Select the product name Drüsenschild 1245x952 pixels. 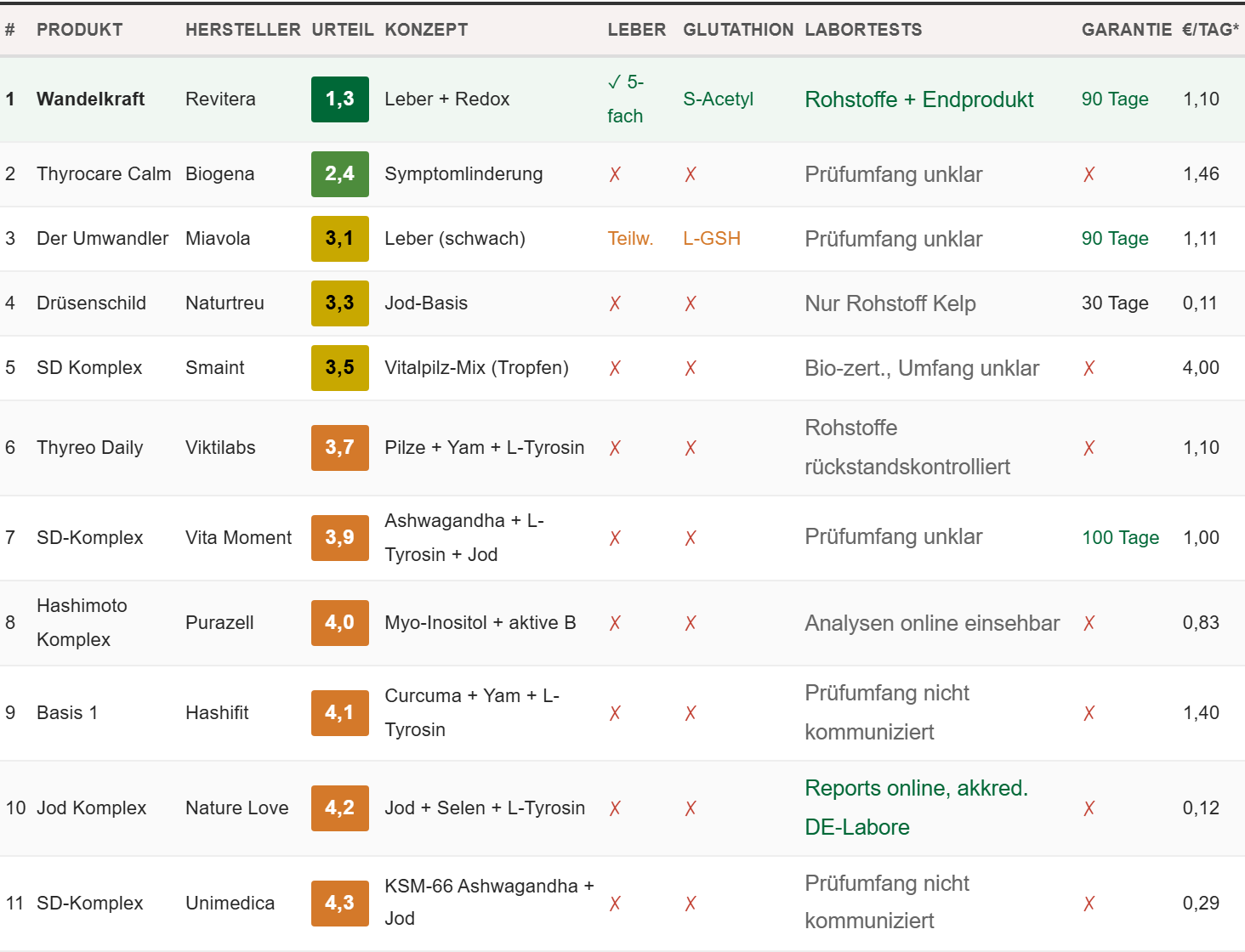[x=92, y=303]
